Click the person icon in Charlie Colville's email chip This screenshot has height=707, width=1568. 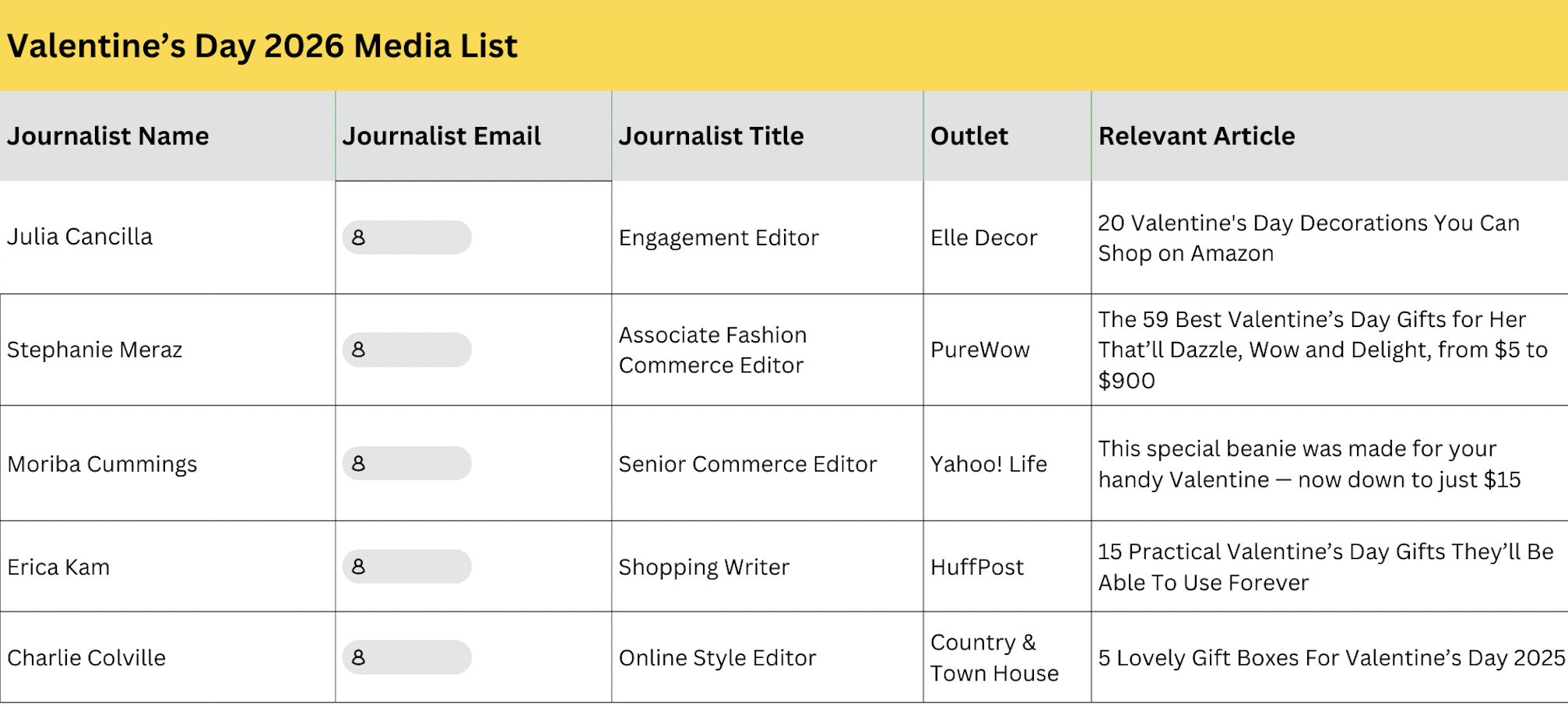pos(358,658)
